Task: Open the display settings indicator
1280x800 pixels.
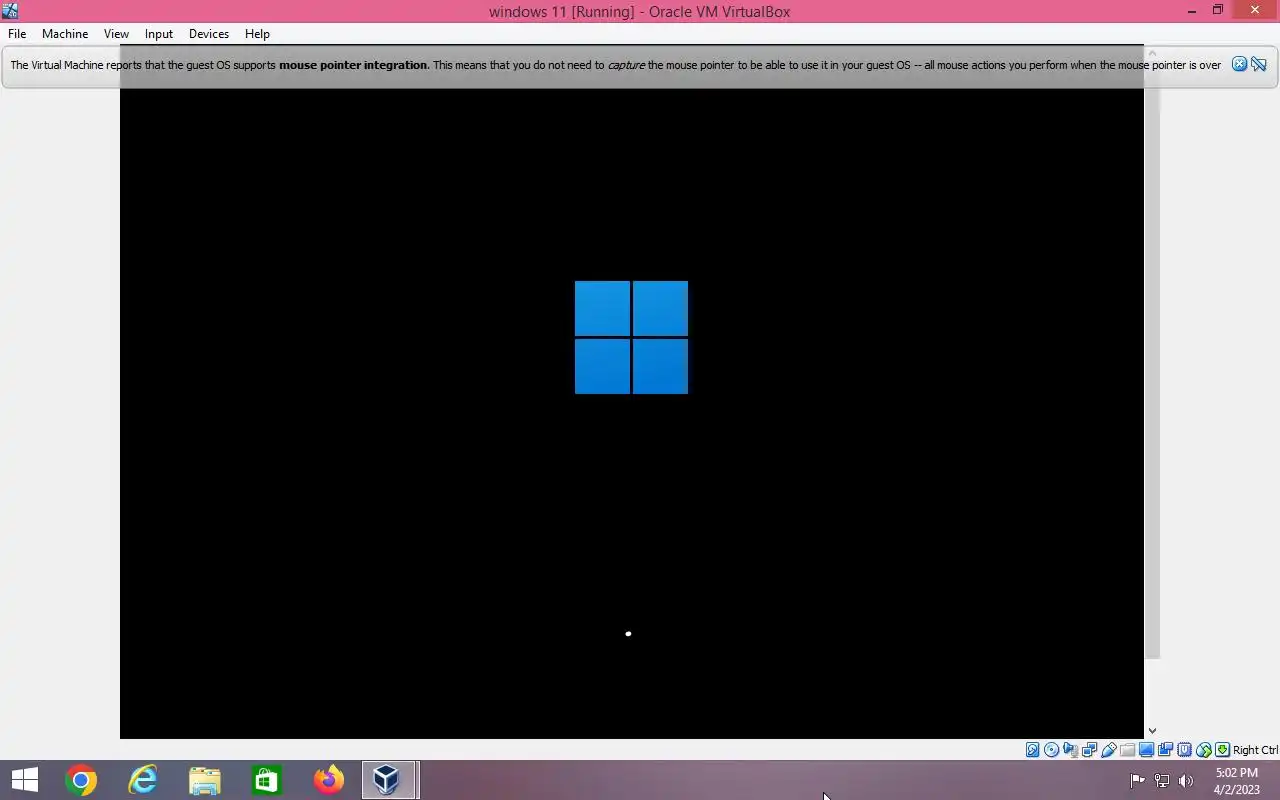Action: (x=1146, y=750)
